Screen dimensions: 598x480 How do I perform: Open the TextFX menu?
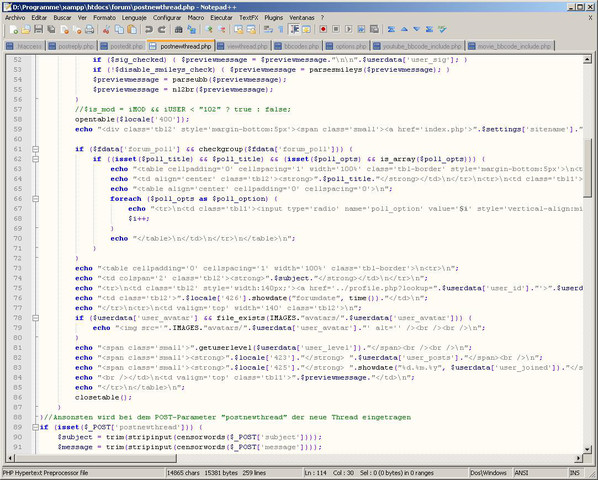click(x=249, y=18)
